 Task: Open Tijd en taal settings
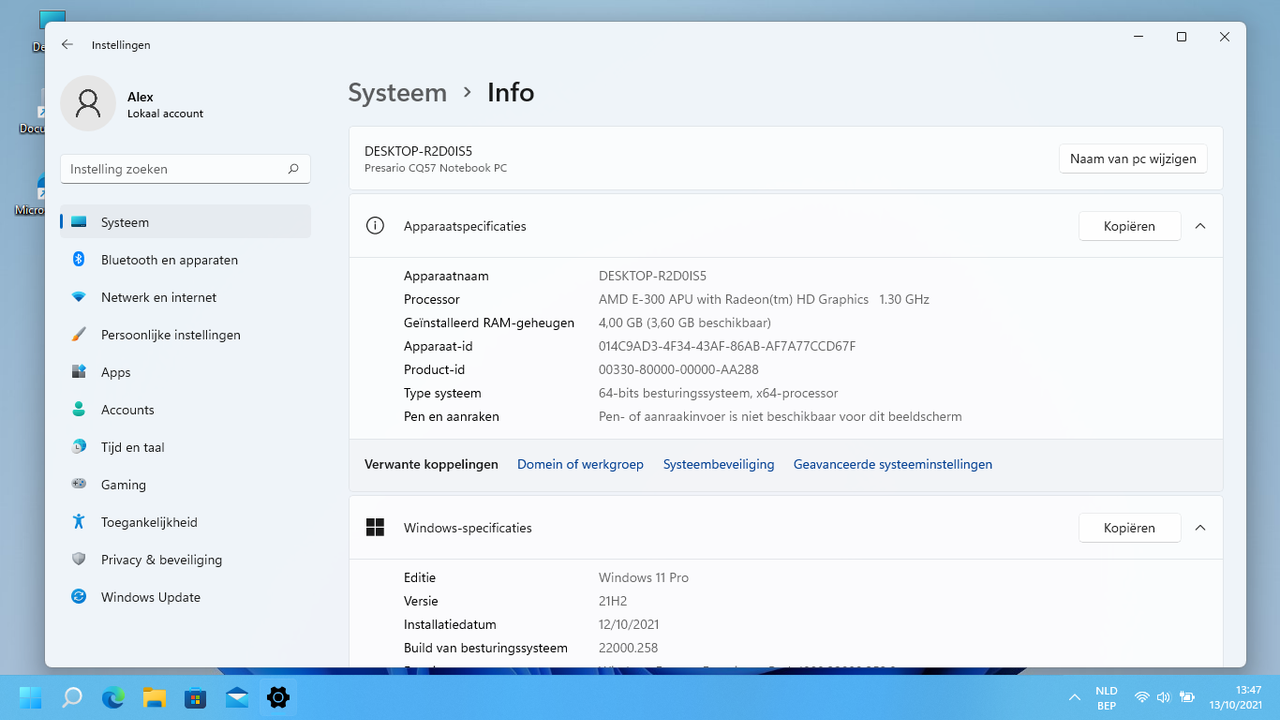click(x=185, y=447)
